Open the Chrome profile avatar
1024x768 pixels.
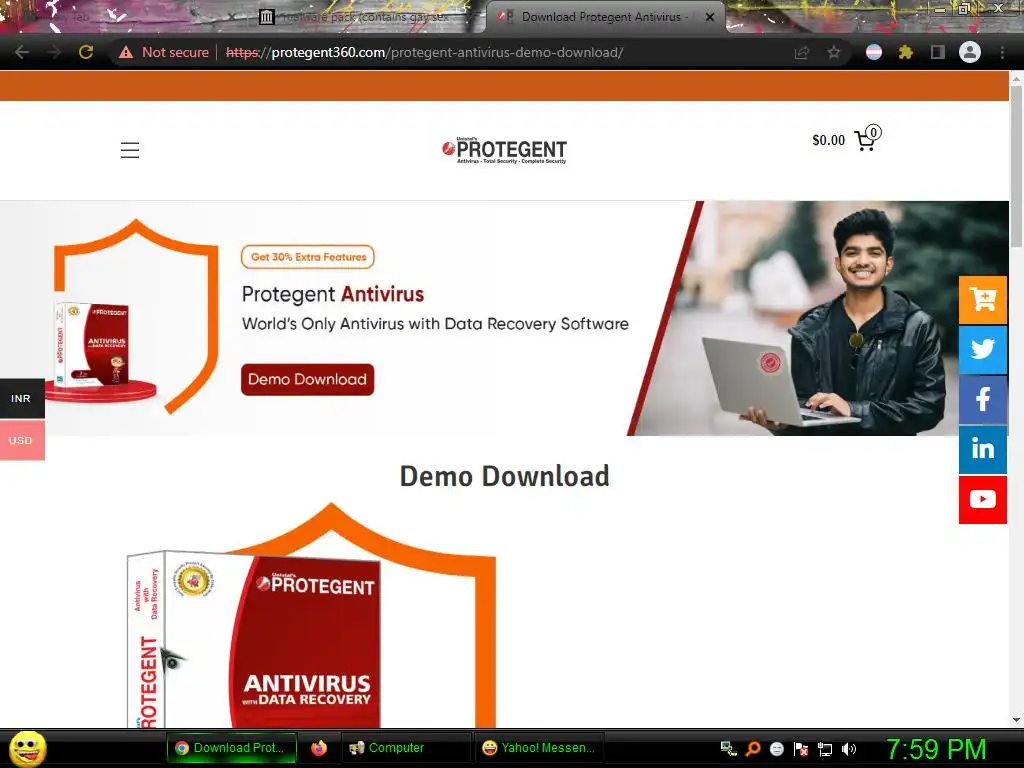point(970,52)
